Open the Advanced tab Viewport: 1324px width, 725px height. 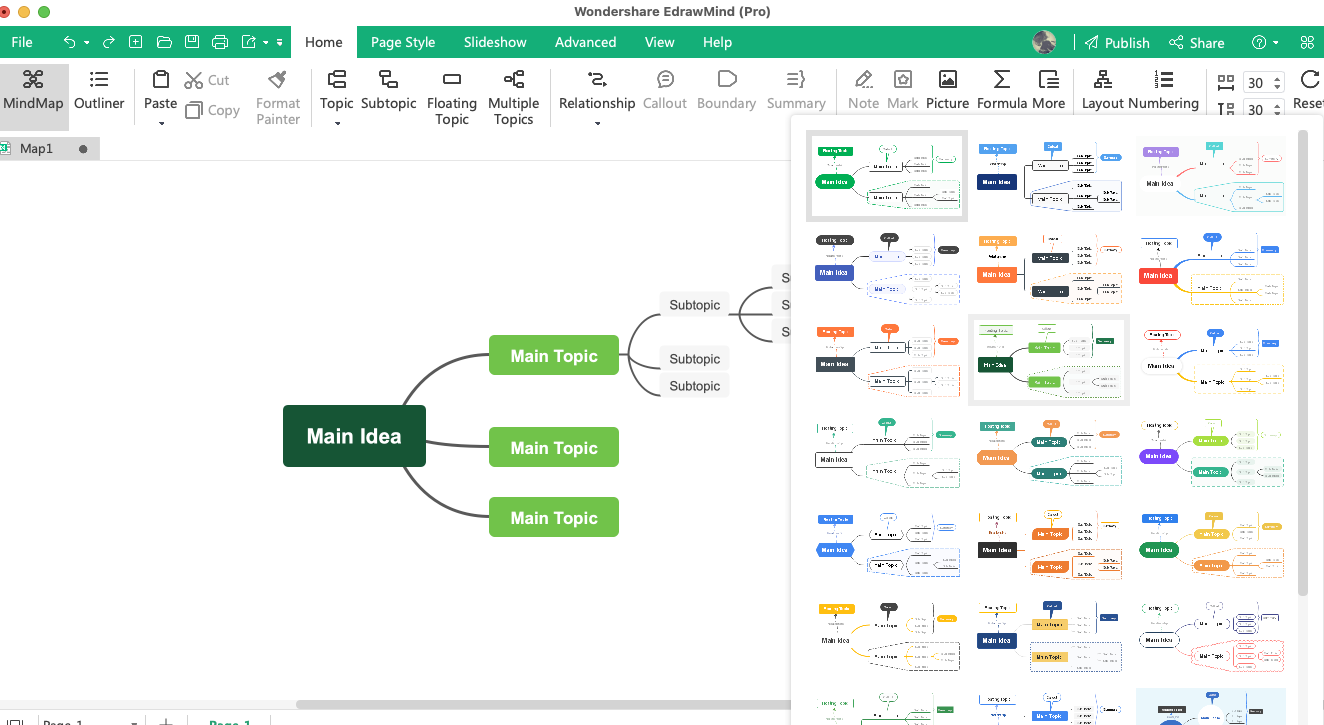point(586,42)
